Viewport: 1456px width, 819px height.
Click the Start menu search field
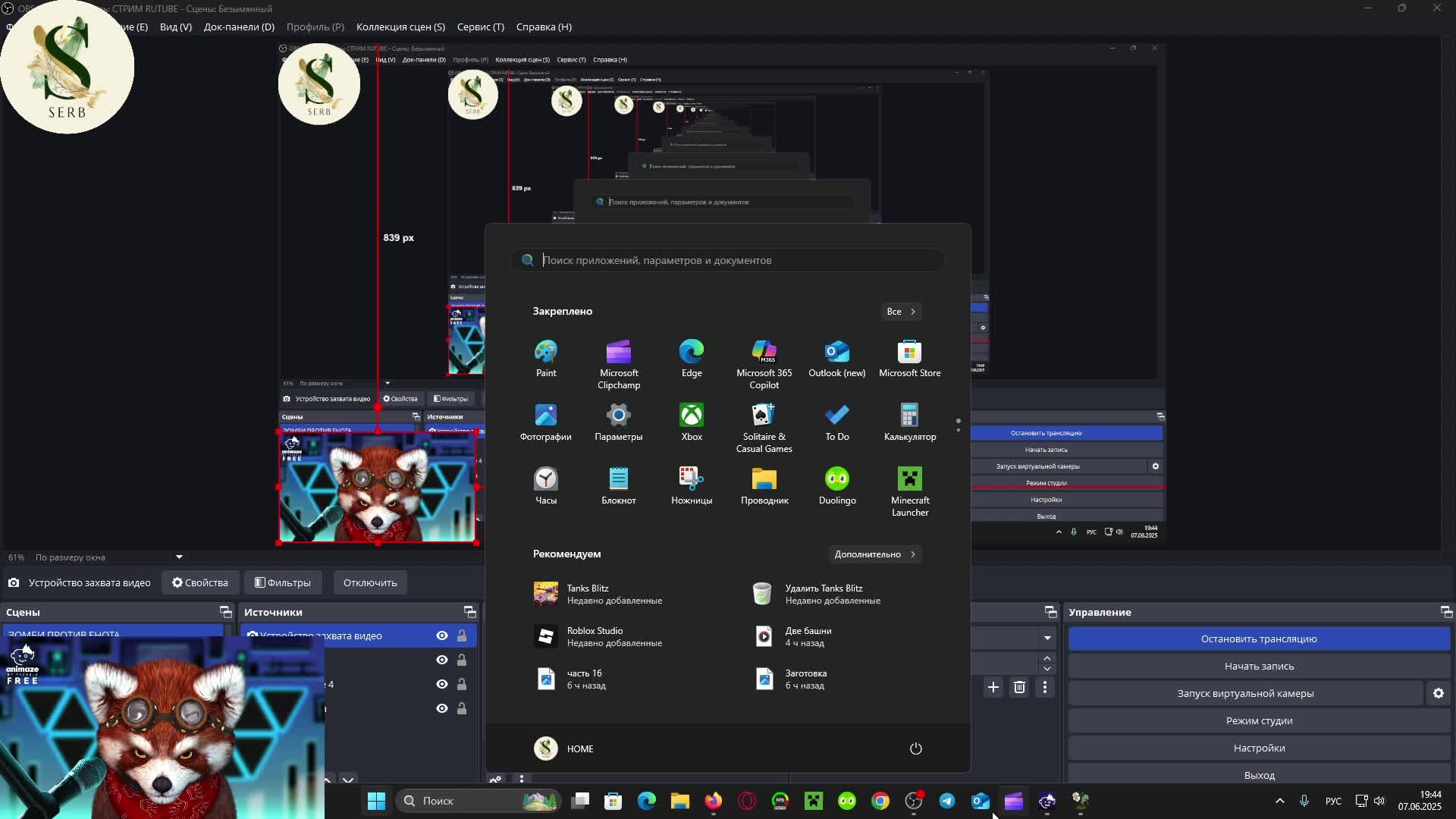(728, 260)
